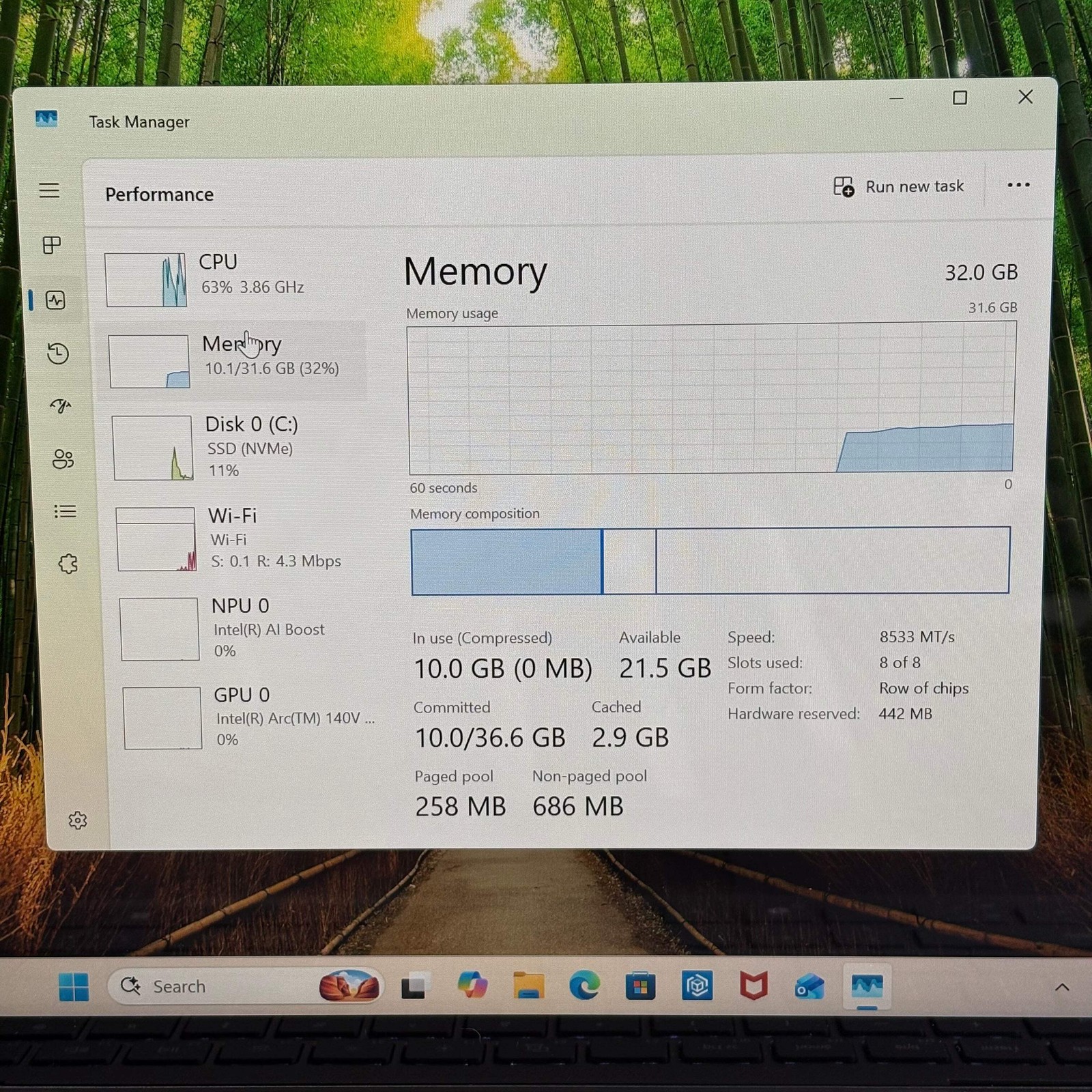Image resolution: width=1092 pixels, height=1092 pixels.
Task: Click the Wi-Fi mini graph thumbnail
Action: (x=156, y=539)
